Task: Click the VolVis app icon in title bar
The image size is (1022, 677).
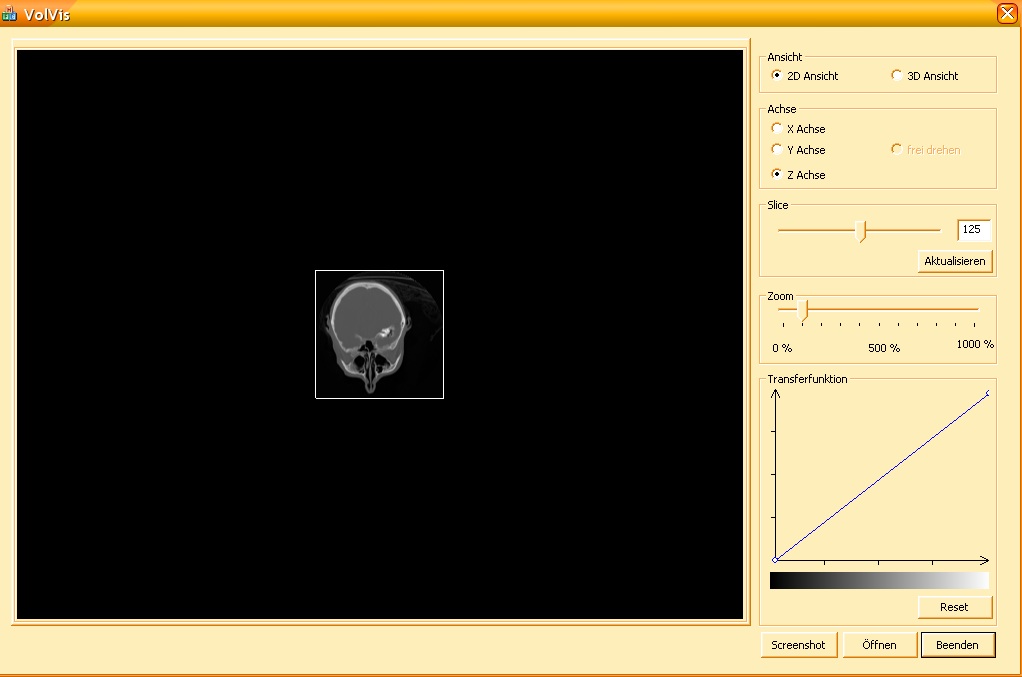Action: [9, 13]
